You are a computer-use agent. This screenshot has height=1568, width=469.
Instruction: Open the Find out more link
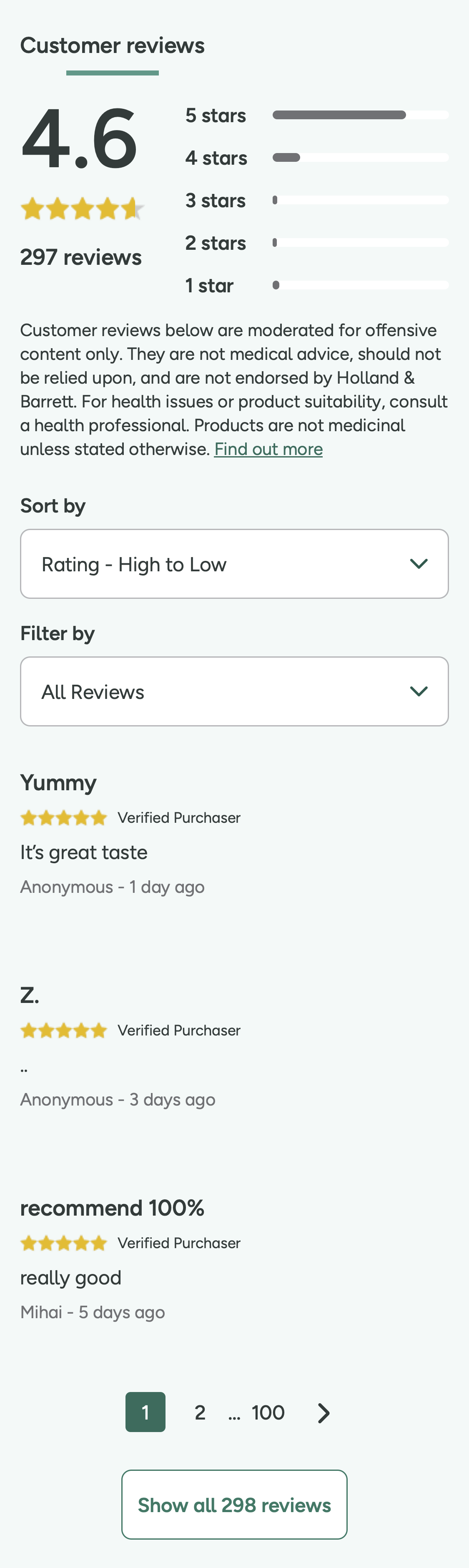point(268,449)
